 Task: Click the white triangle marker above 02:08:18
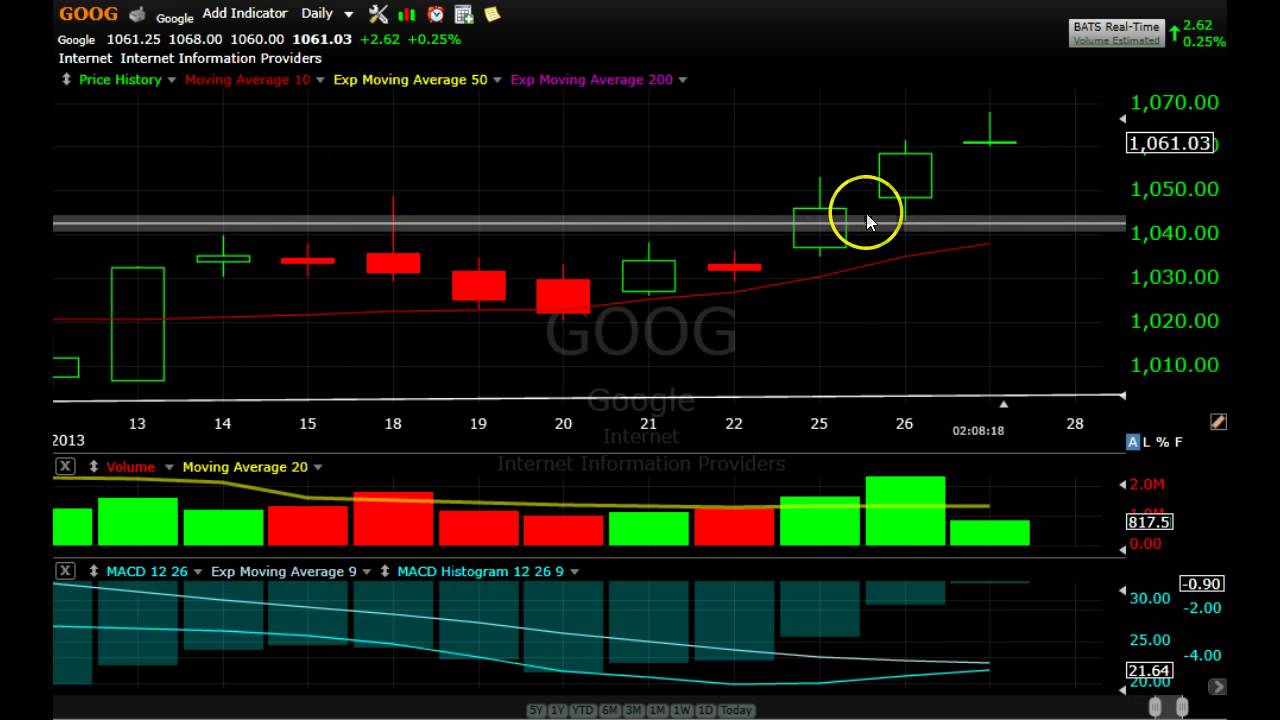click(1003, 404)
